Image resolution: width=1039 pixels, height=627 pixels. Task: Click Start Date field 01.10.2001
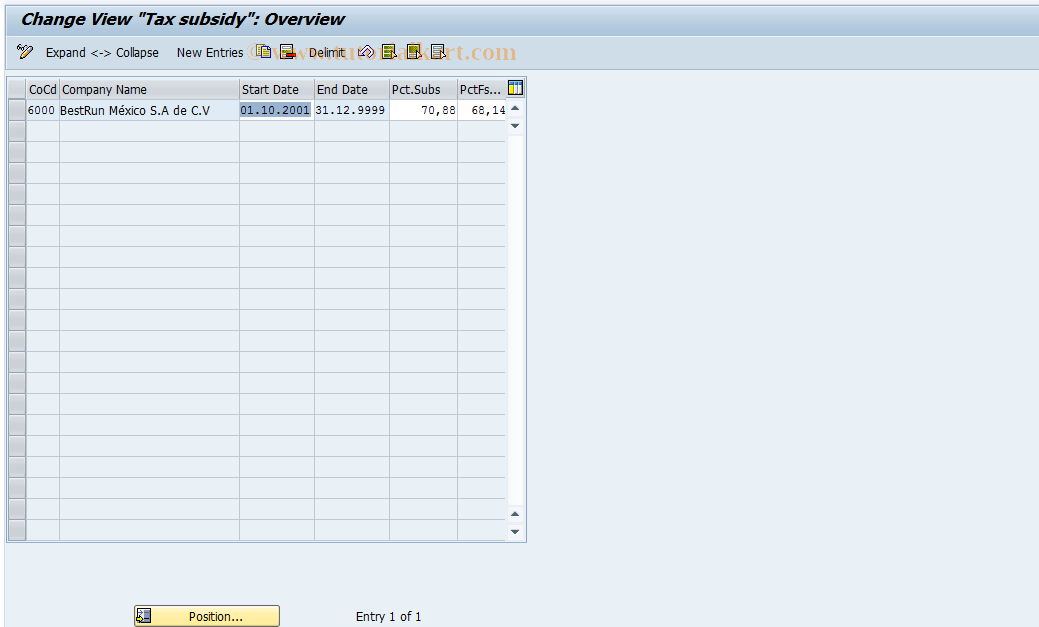point(276,110)
